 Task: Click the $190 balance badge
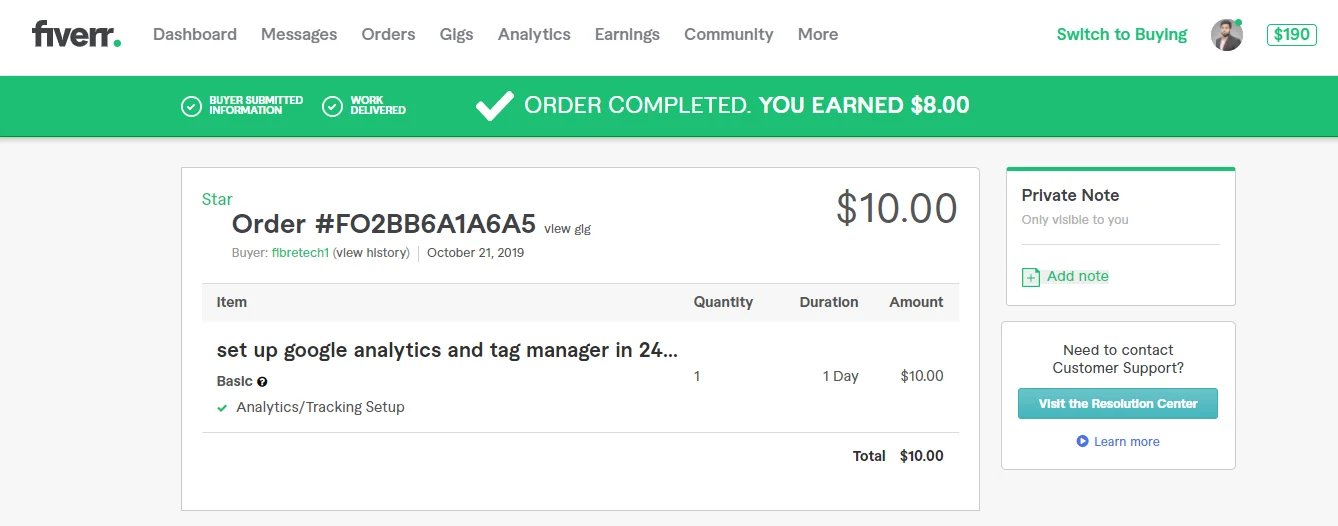point(1291,35)
